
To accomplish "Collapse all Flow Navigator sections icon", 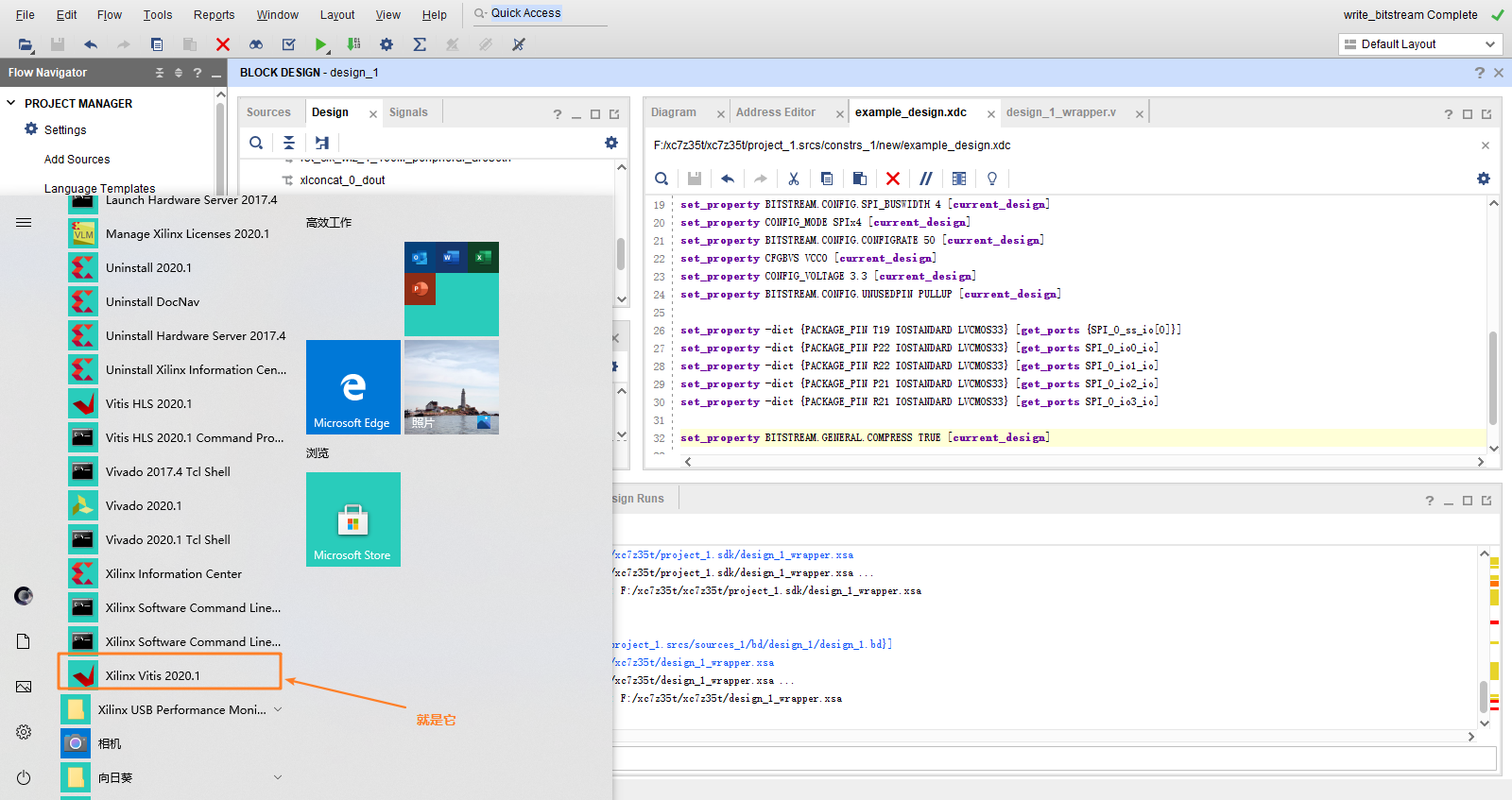I will pos(160,73).
